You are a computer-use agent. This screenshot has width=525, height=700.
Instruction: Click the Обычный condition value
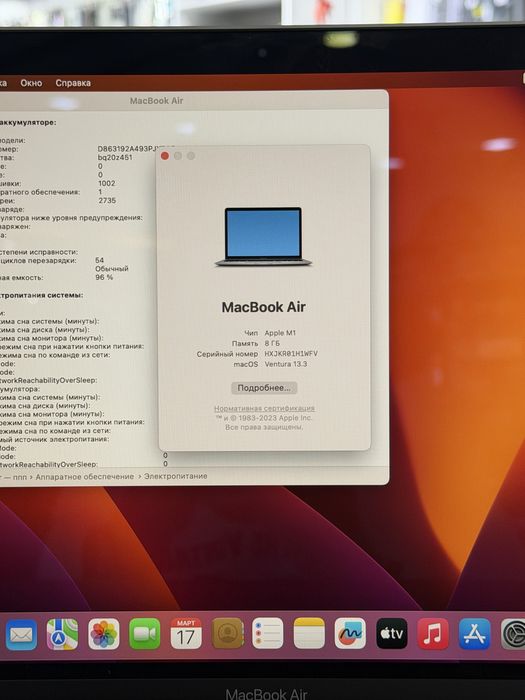coord(112,269)
